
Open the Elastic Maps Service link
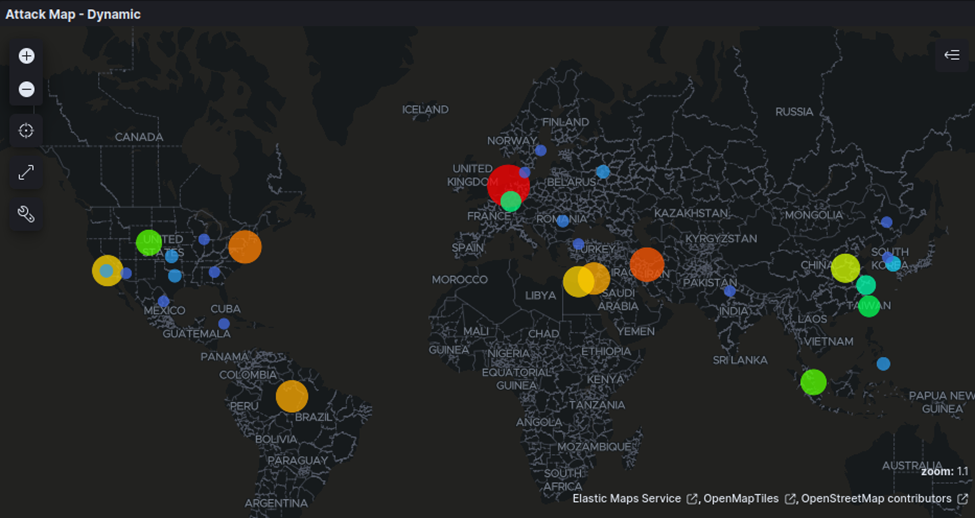(635, 499)
